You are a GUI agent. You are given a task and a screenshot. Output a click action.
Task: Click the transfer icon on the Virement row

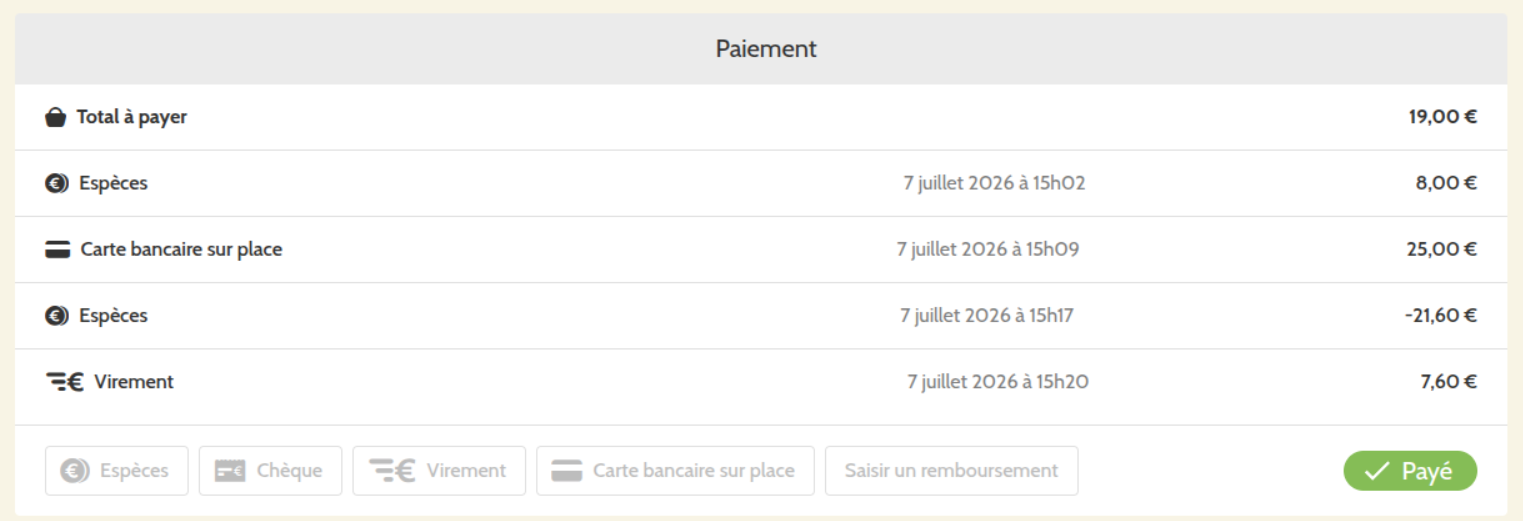coord(65,382)
